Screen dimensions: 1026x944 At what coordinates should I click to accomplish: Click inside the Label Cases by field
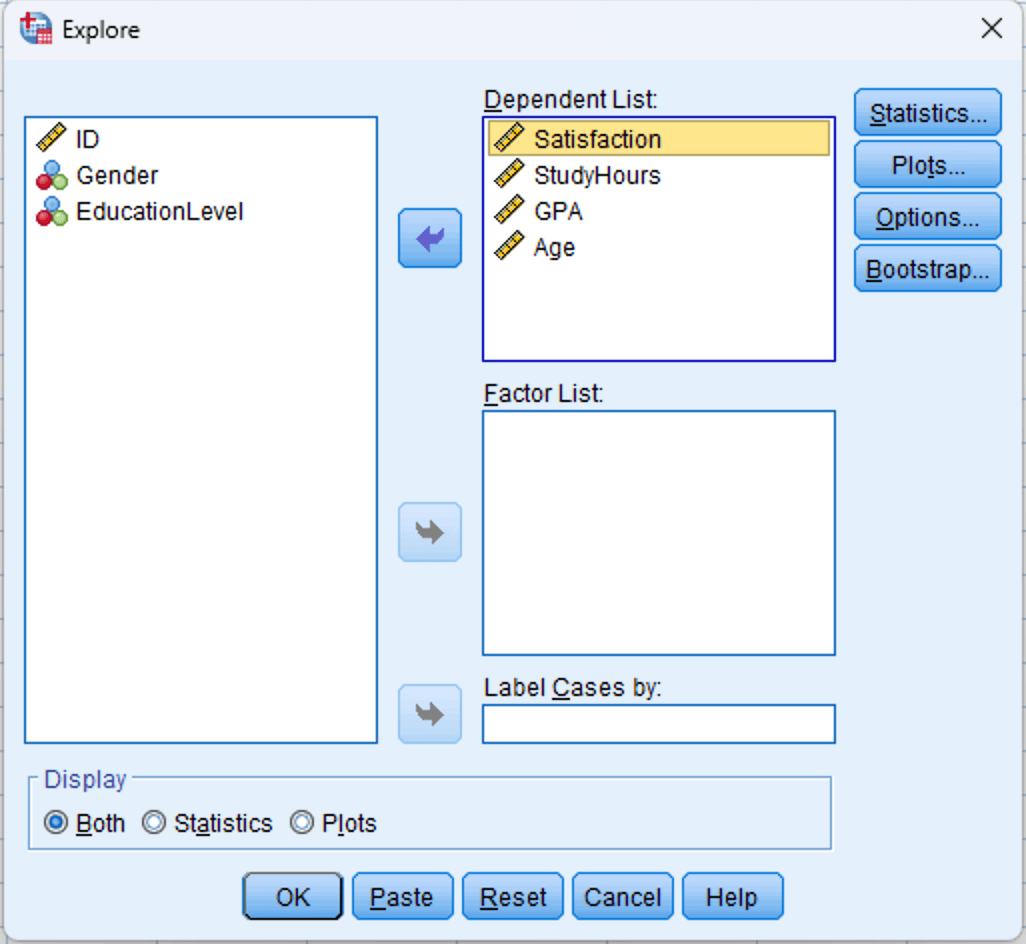pos(658,724)
